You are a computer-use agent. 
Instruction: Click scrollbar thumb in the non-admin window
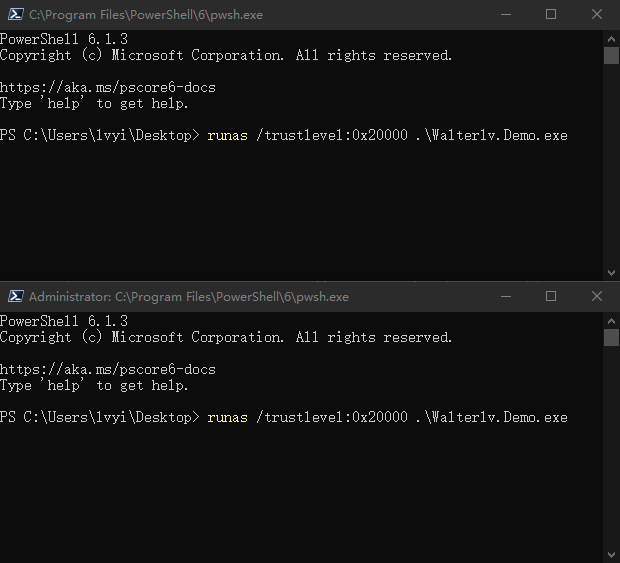click(611, 55)
